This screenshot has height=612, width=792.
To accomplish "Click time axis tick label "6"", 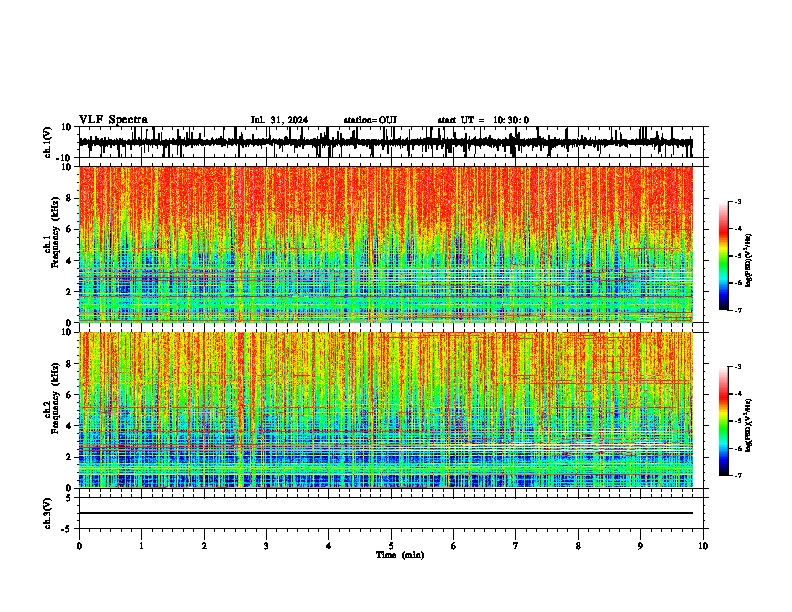I will 454,546.
